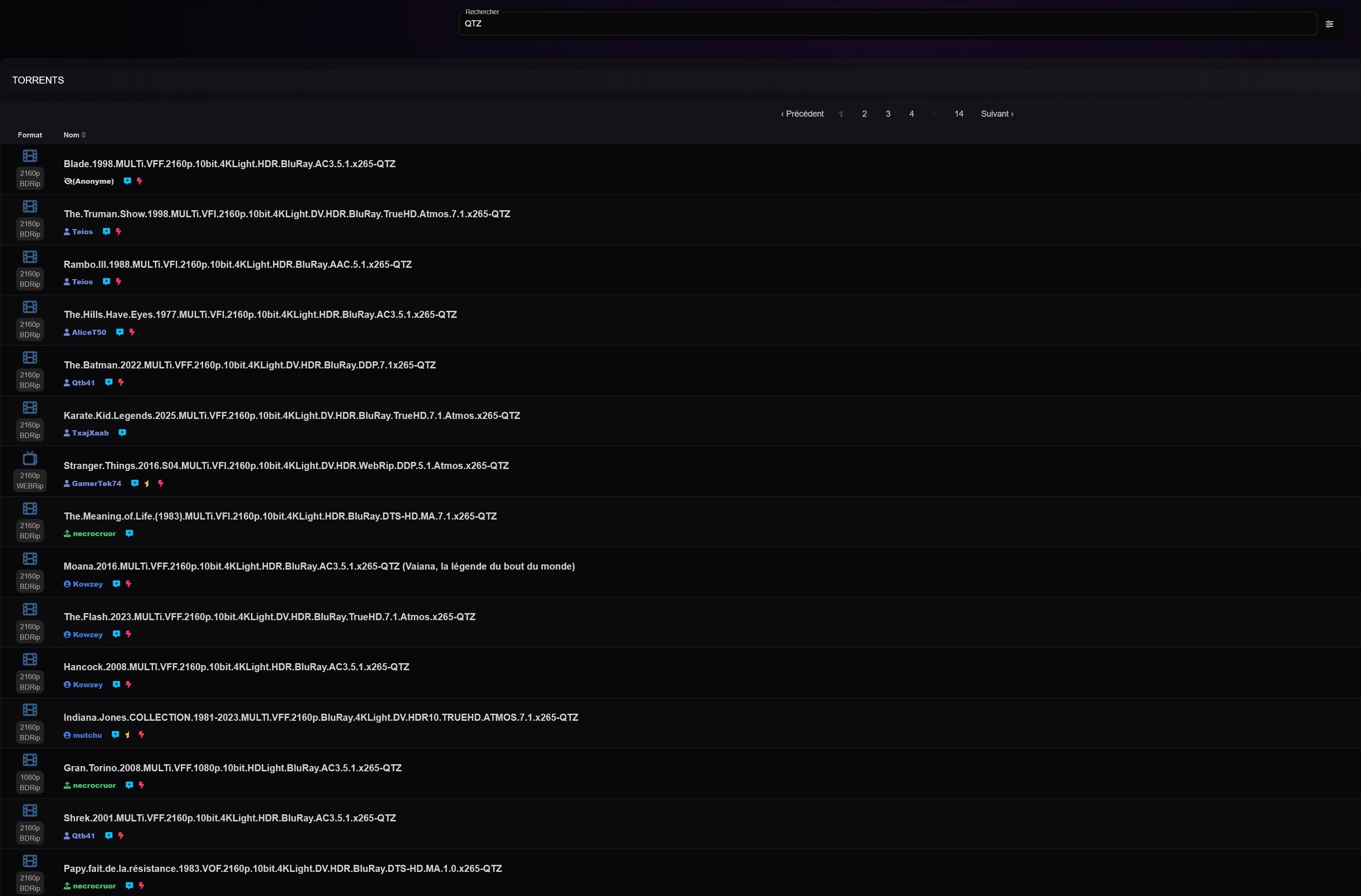Click the Rechercher search field
The image size is (1361, 896).
coord(886,24)
